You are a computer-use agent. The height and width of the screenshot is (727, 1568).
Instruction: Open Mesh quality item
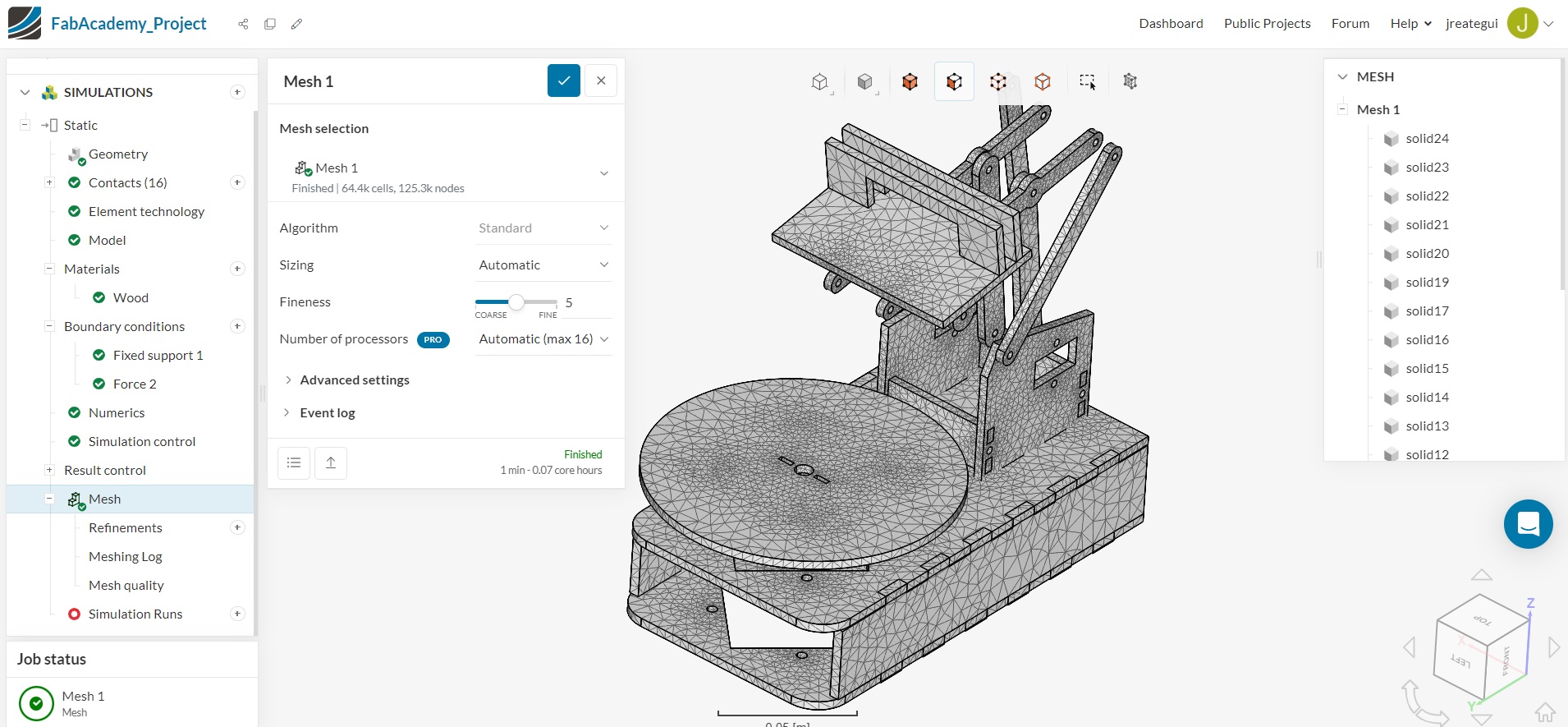point(126,585)
